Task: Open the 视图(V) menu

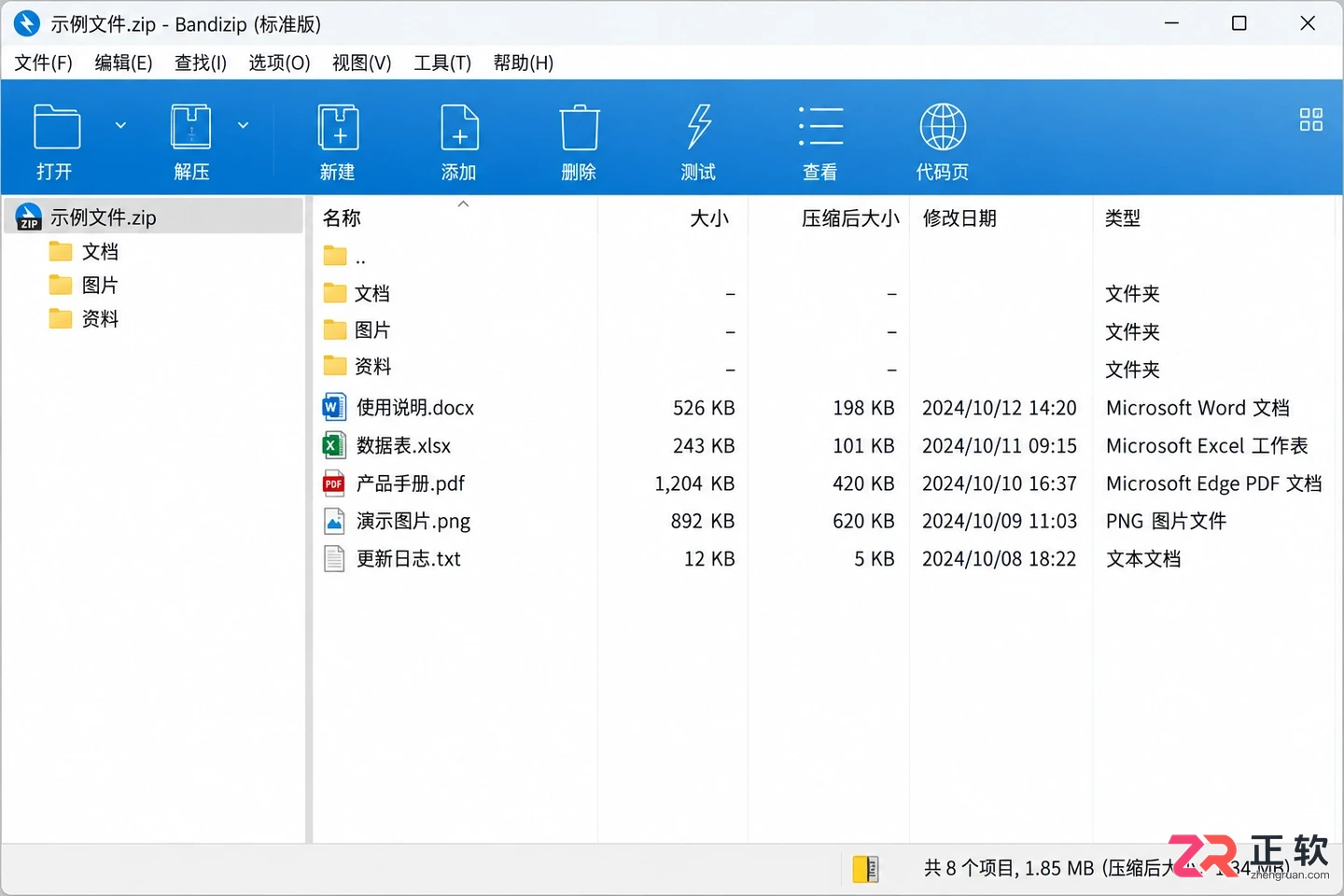Action: 361,63
